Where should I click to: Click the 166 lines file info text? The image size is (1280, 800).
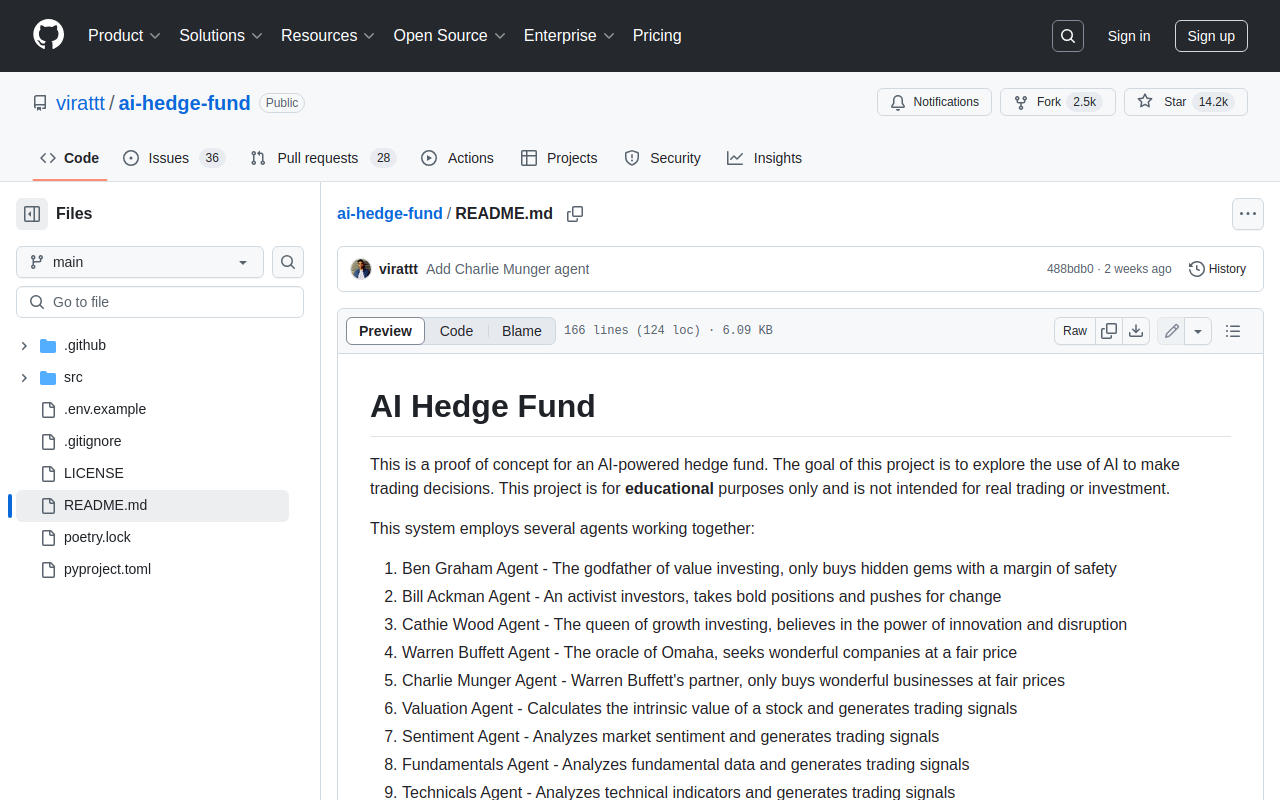668,331
